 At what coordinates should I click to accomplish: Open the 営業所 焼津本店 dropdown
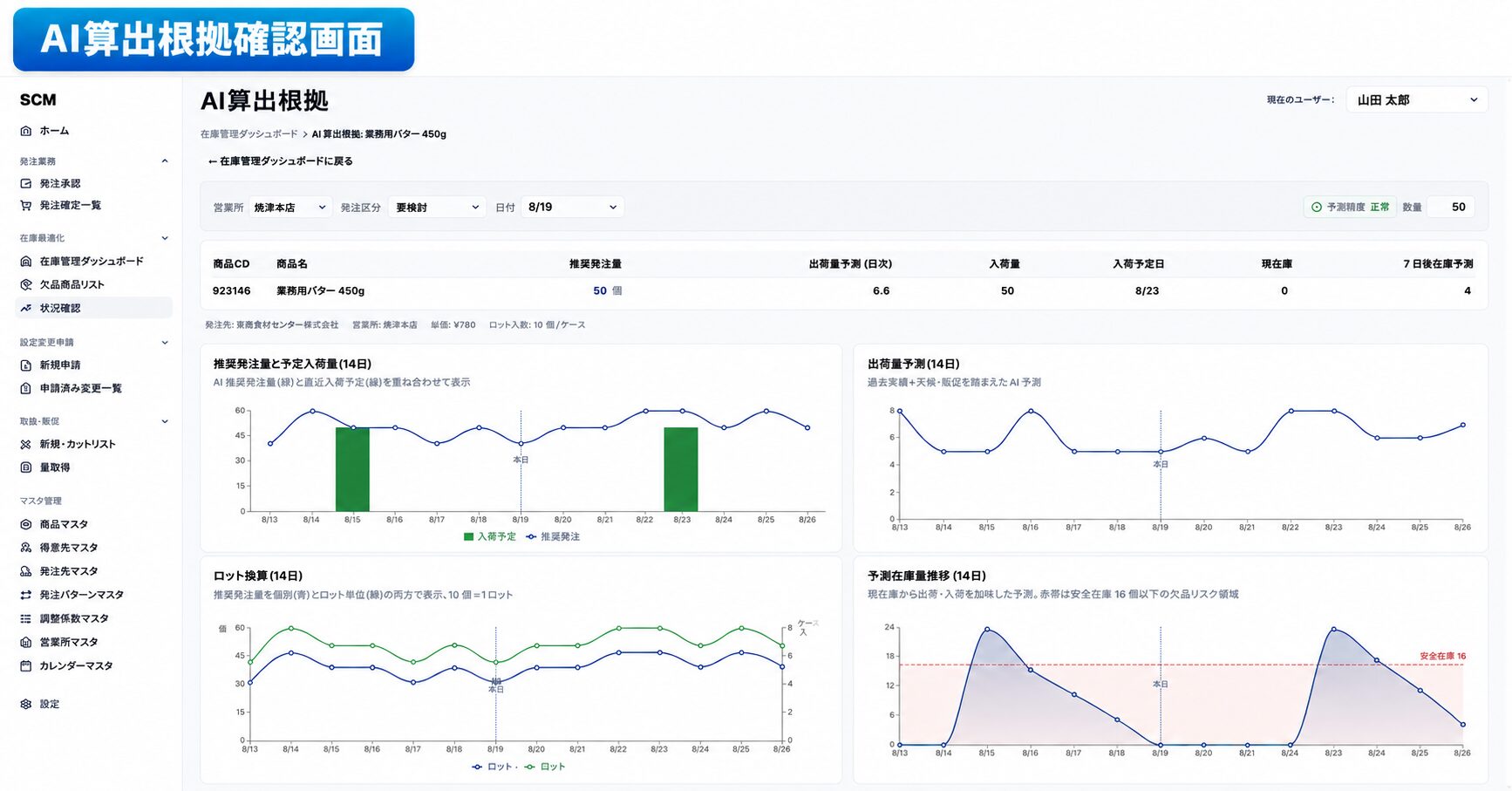pos(290,208)
